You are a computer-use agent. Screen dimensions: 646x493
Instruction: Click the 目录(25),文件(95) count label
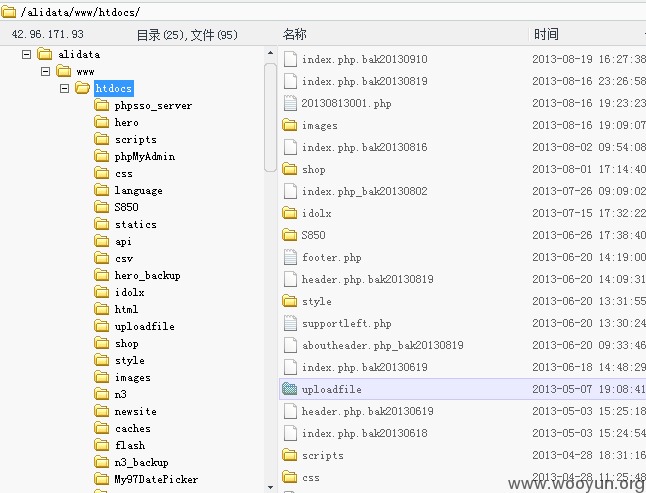coord(187,35)
